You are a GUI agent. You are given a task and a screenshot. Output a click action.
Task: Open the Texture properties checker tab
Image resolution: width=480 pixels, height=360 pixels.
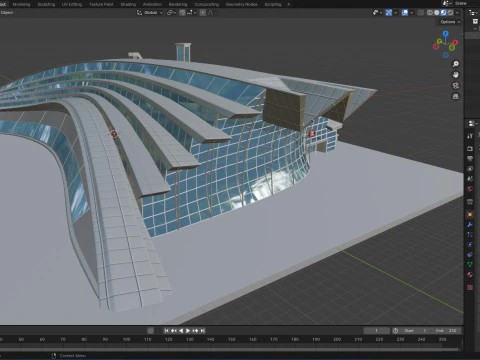point(470,287)
